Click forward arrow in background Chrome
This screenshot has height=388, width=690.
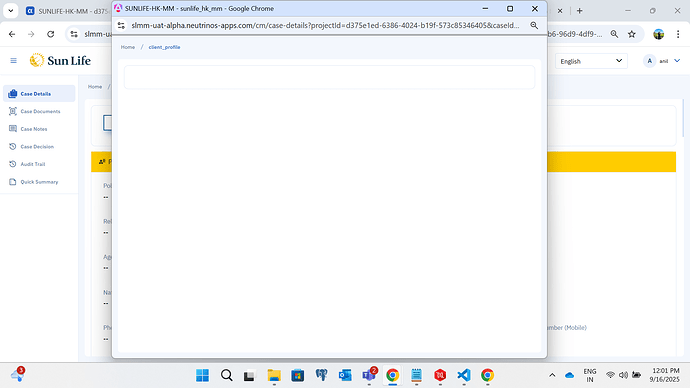(x=31, y=34)
